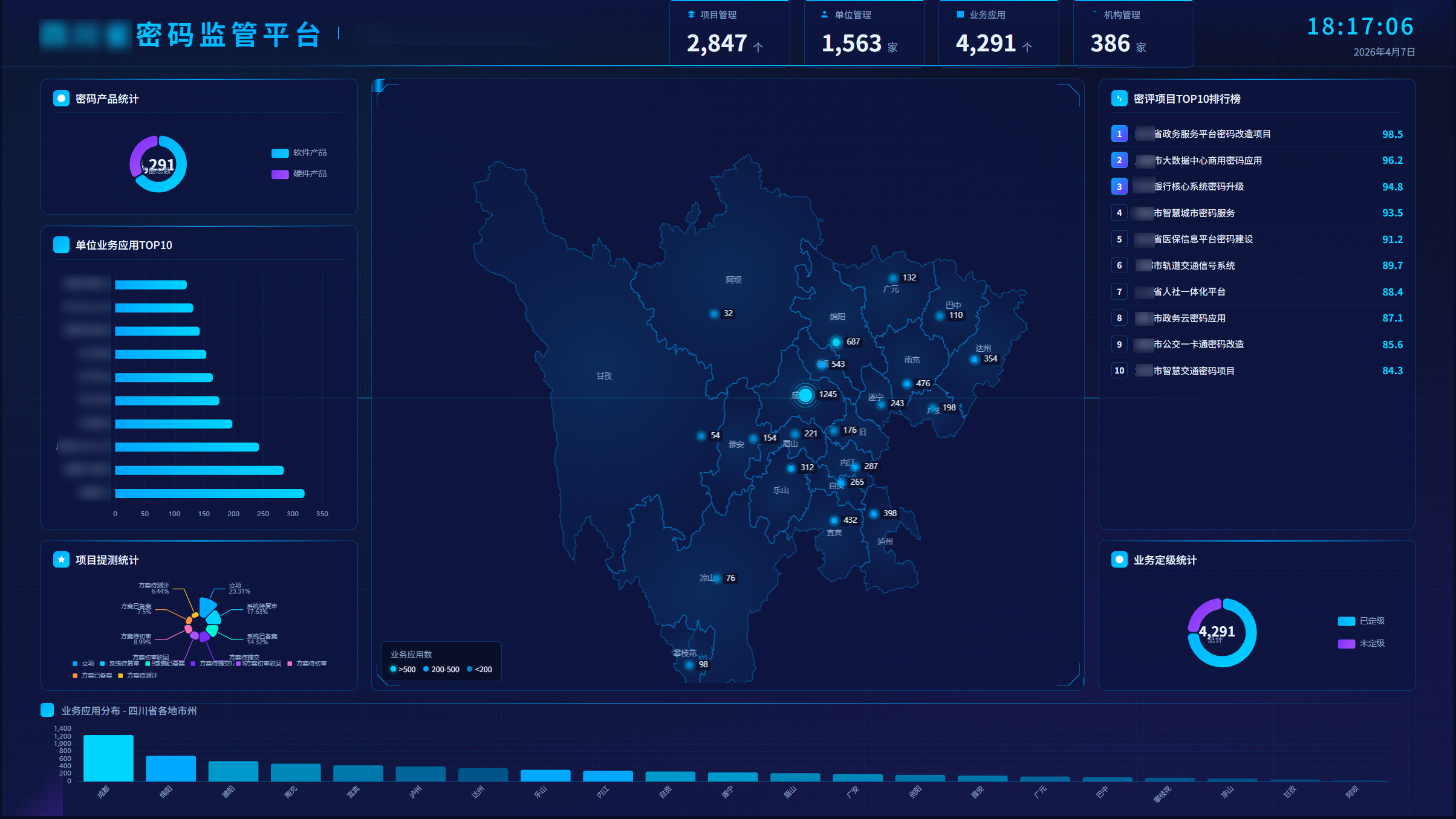
Task: Click the tallest 成都 bar in bottom chart
Action: point(108,758)
